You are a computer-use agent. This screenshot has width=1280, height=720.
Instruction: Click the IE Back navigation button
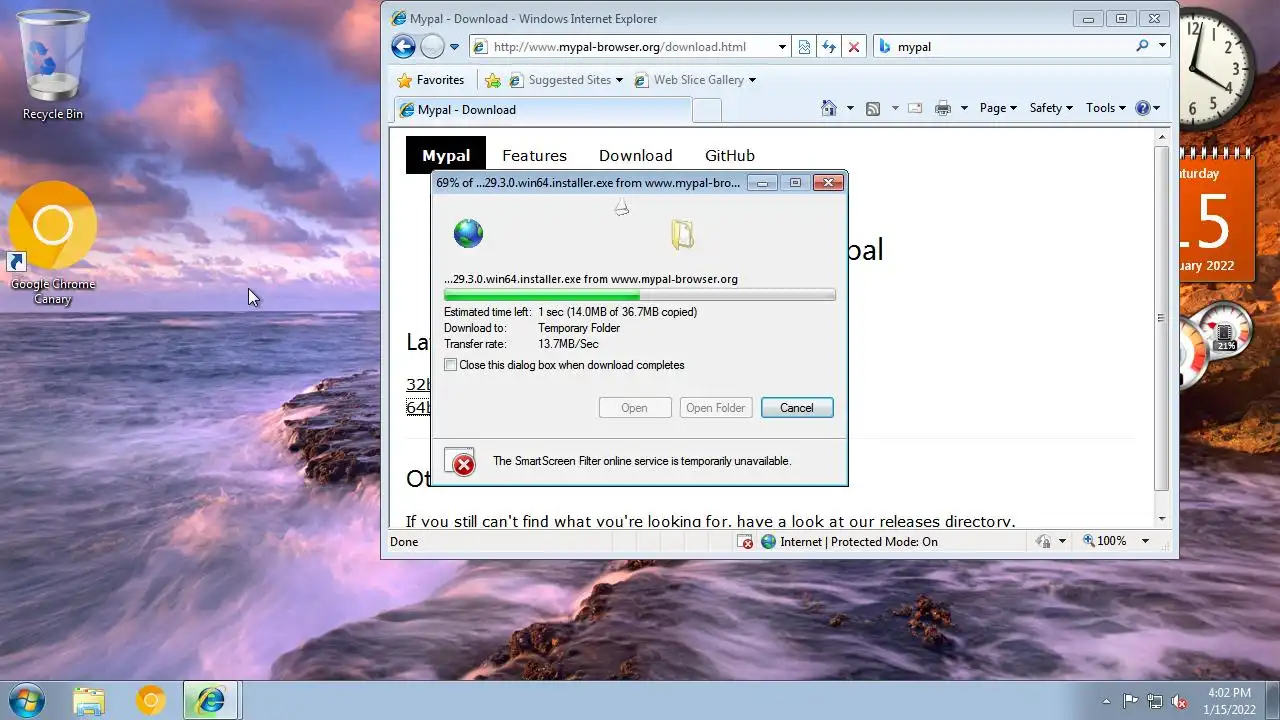point(403,46)
